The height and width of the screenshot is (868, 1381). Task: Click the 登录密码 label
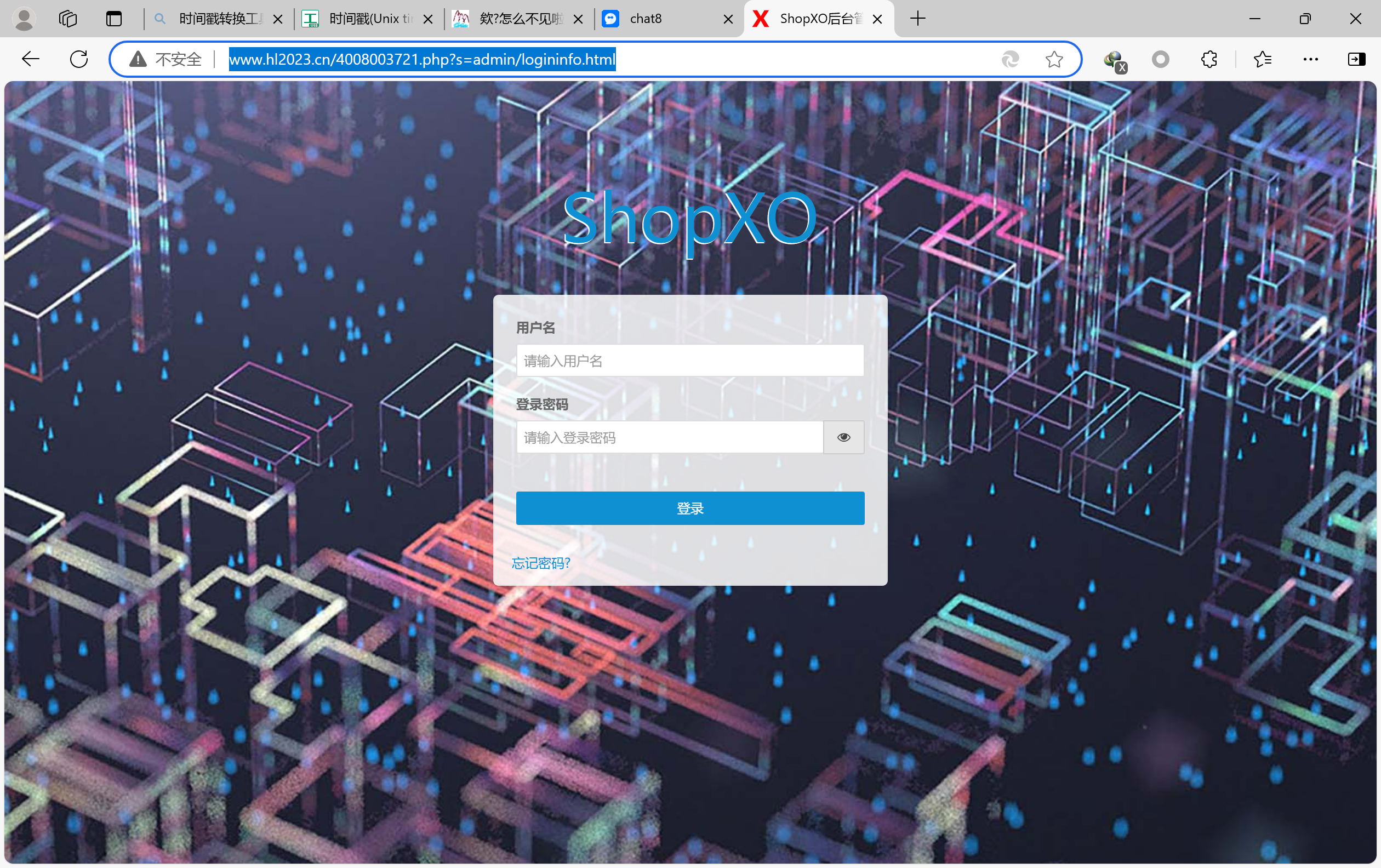[x=542, y=404]
